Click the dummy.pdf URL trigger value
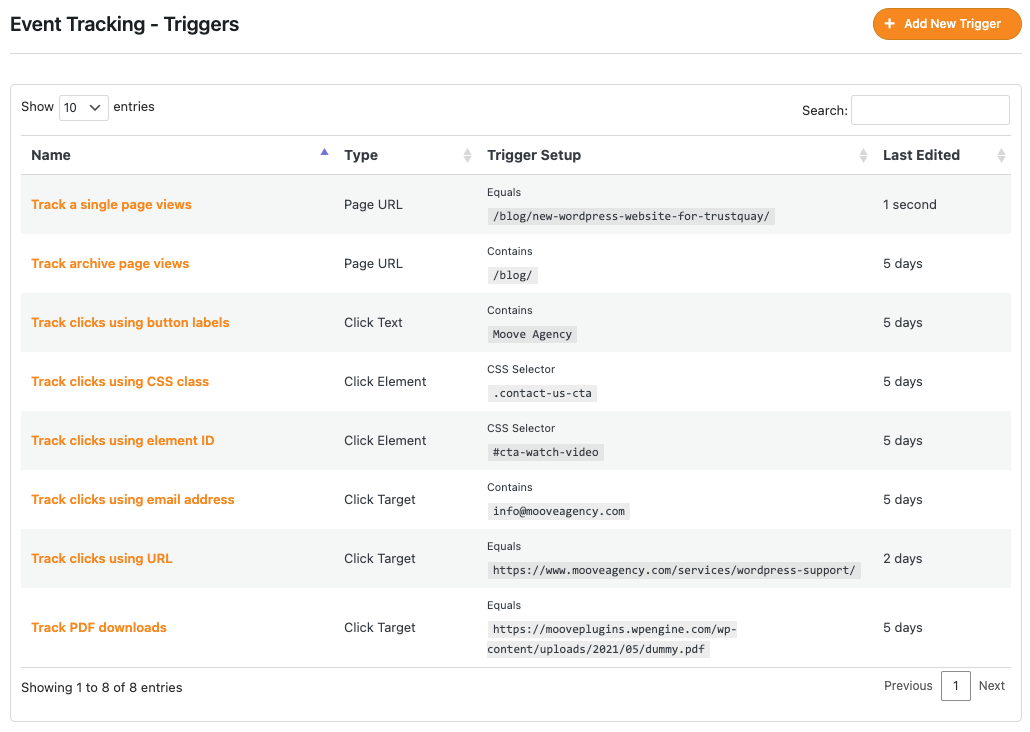Viewport: 1030px width, 732px height. pyautogui.click(x=612, y=639)
